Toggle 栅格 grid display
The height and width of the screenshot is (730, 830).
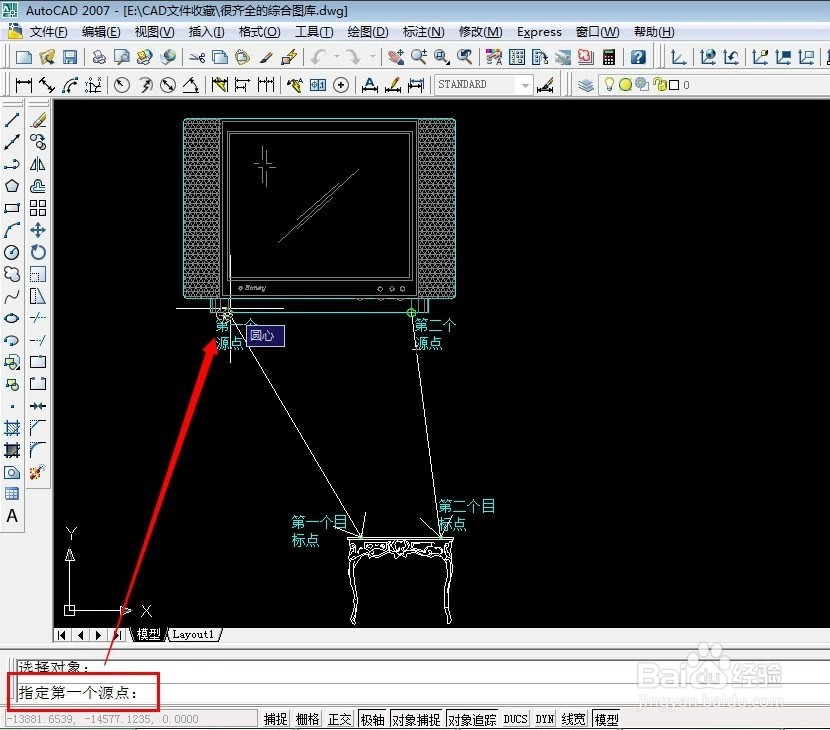pyautogui.click(x=308, y=719)
